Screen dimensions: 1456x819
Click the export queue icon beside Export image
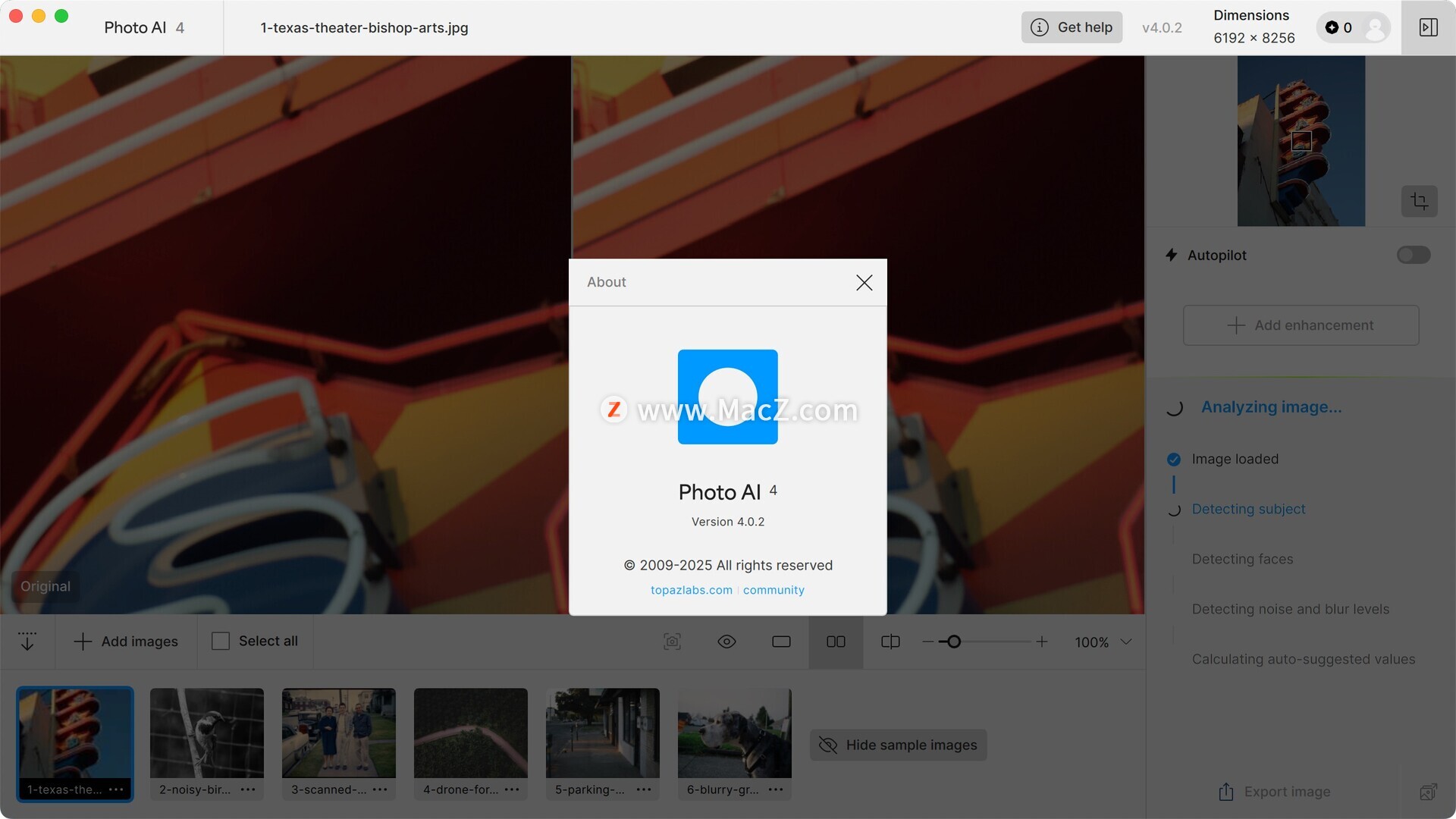(x=1428, y=792)
